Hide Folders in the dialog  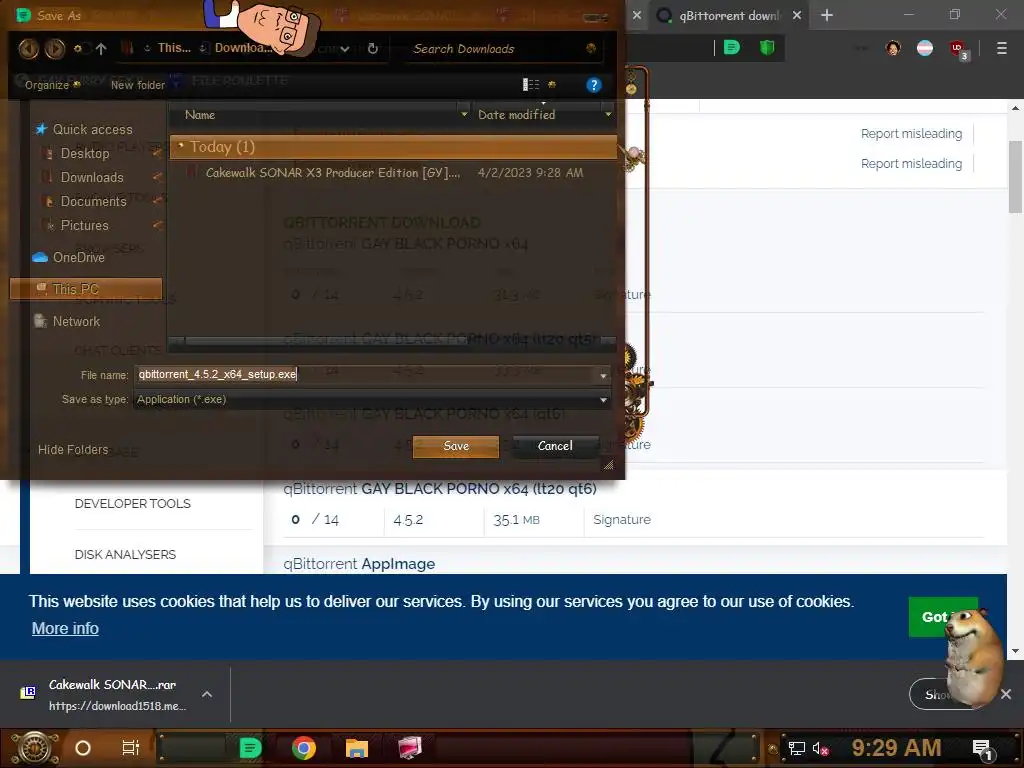point(73,450)
